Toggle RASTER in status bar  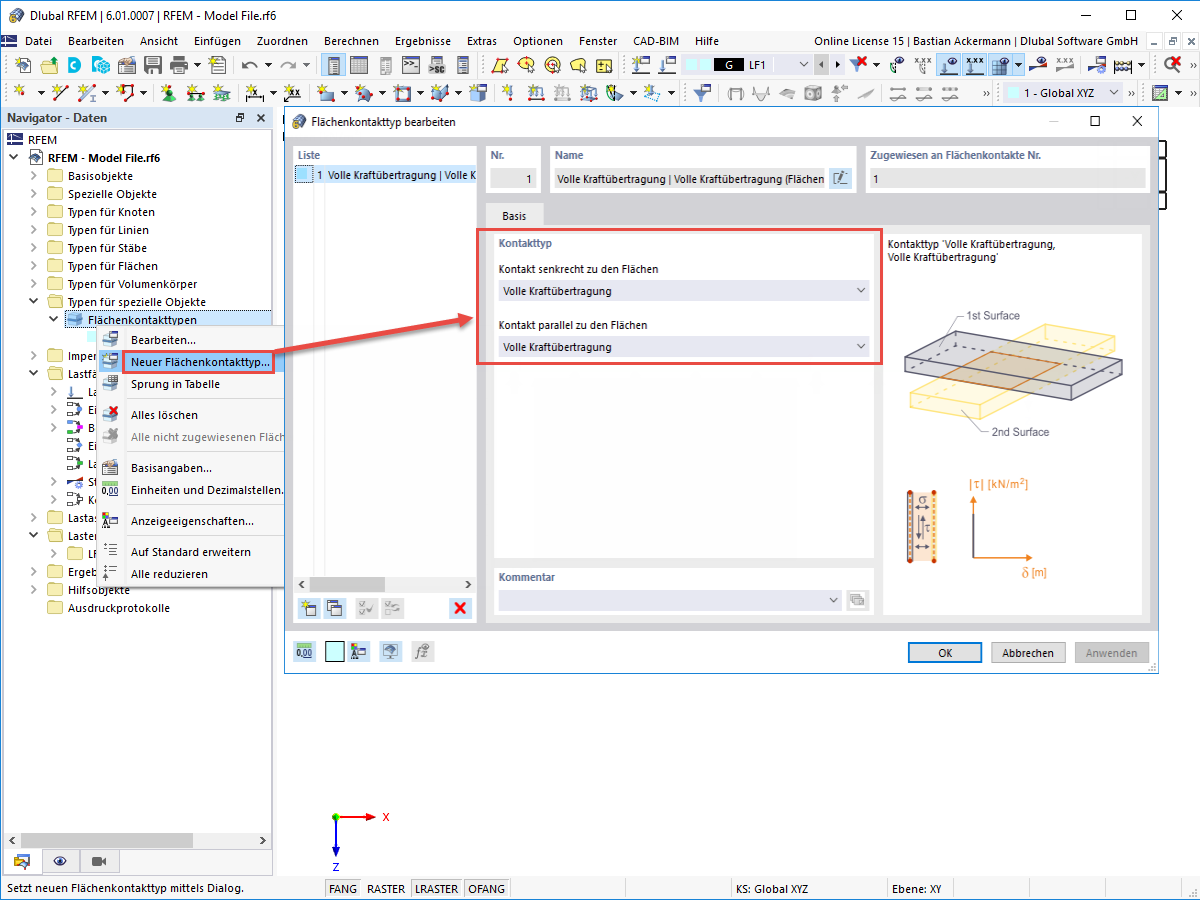(386, 889)
